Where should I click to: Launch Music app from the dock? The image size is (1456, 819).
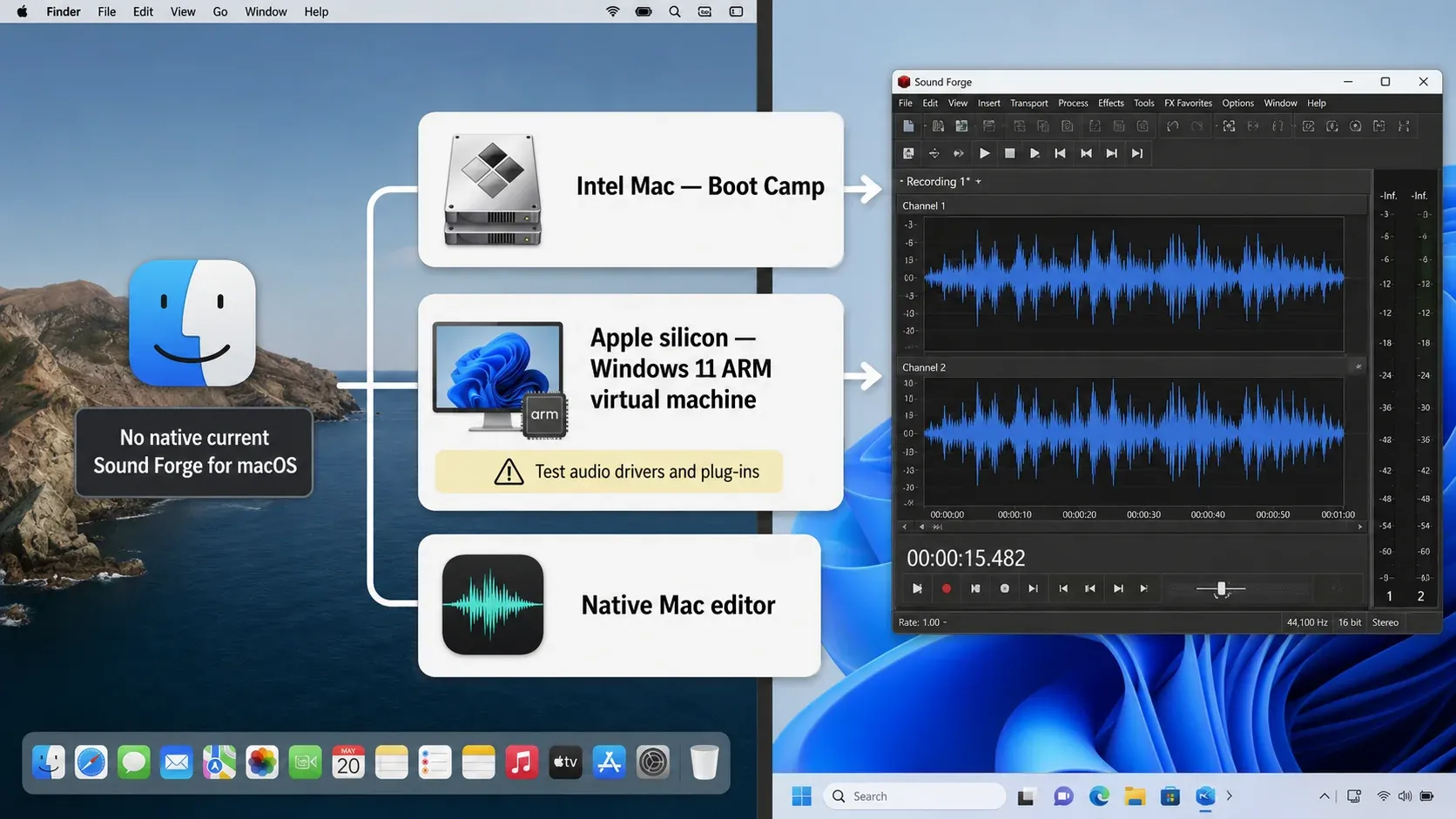coord(522,762)
